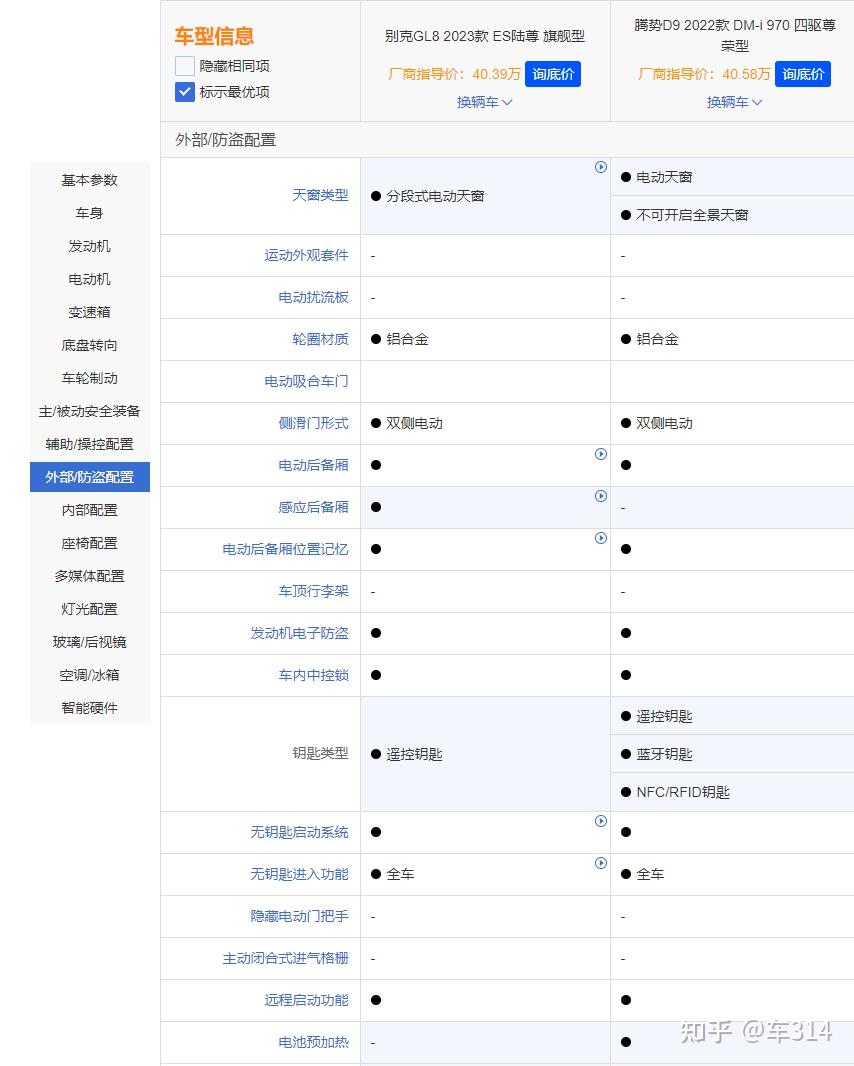This screenshot has height=1066, width=854.
Task: Open the video icon next to 无钥匙启动系统
Action: pyautogui.click(x=601, y=821)
